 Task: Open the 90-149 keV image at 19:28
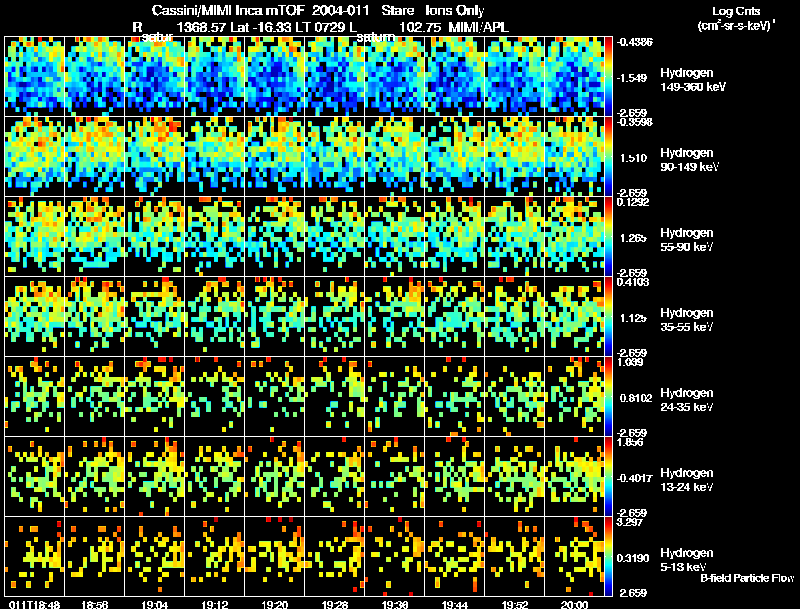tap(335, 157)
